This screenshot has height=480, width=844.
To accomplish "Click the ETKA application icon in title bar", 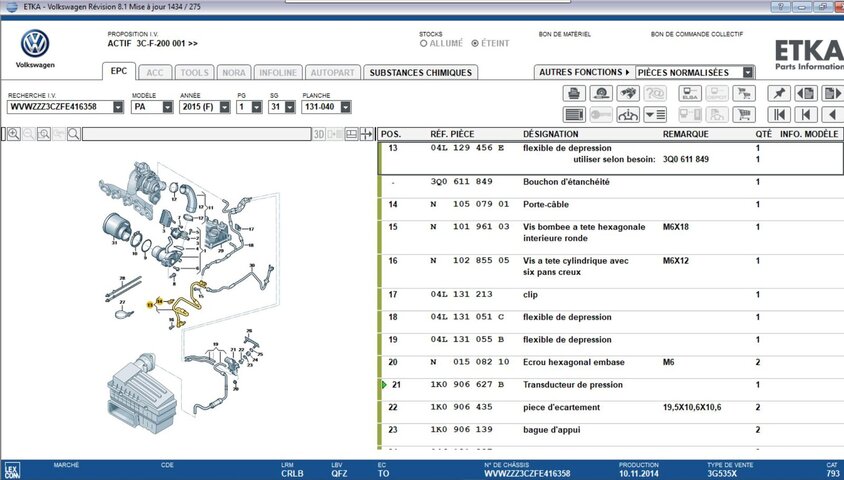I will coord(11,6).
